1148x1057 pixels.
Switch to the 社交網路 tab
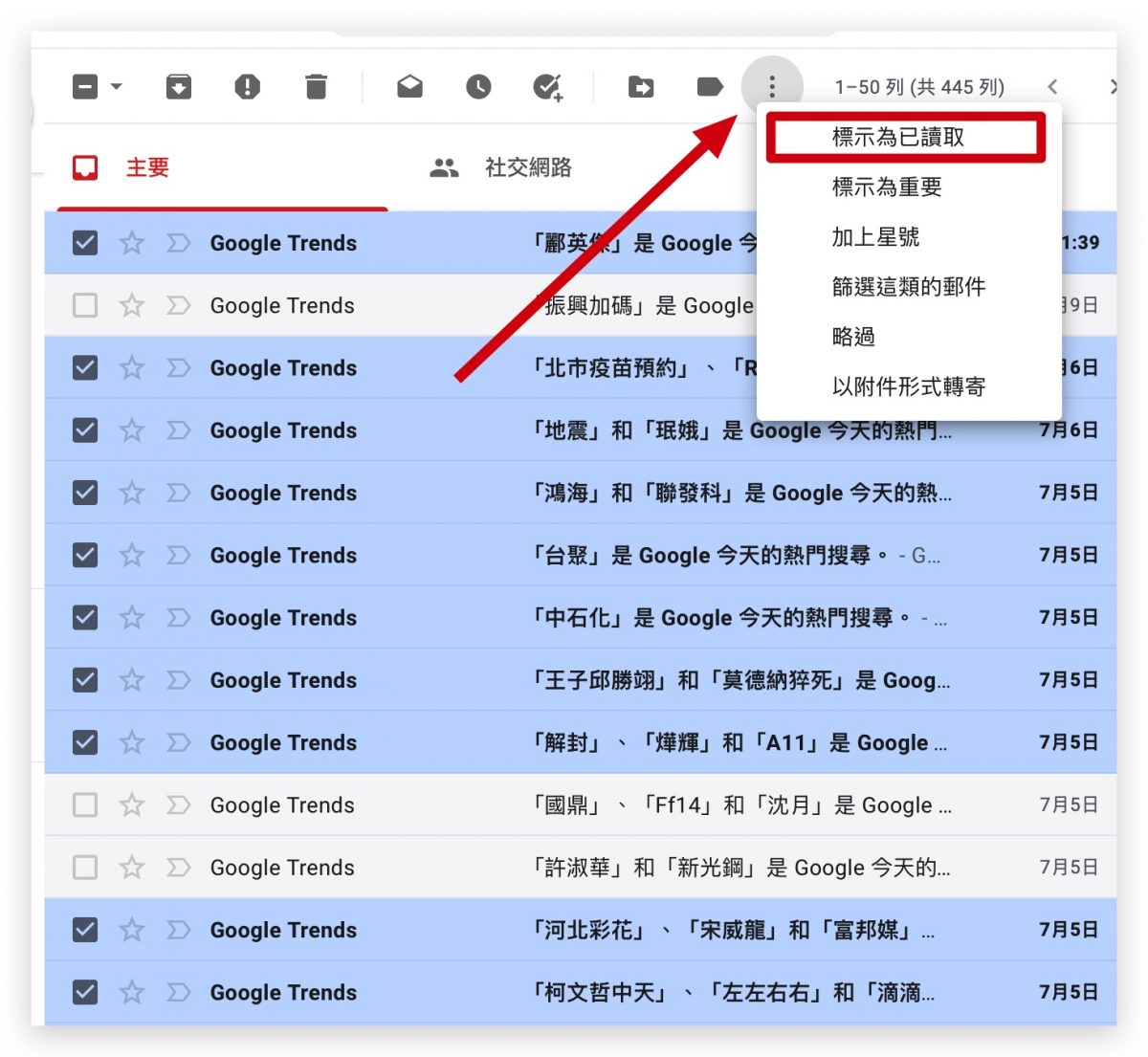pos(528,167)
